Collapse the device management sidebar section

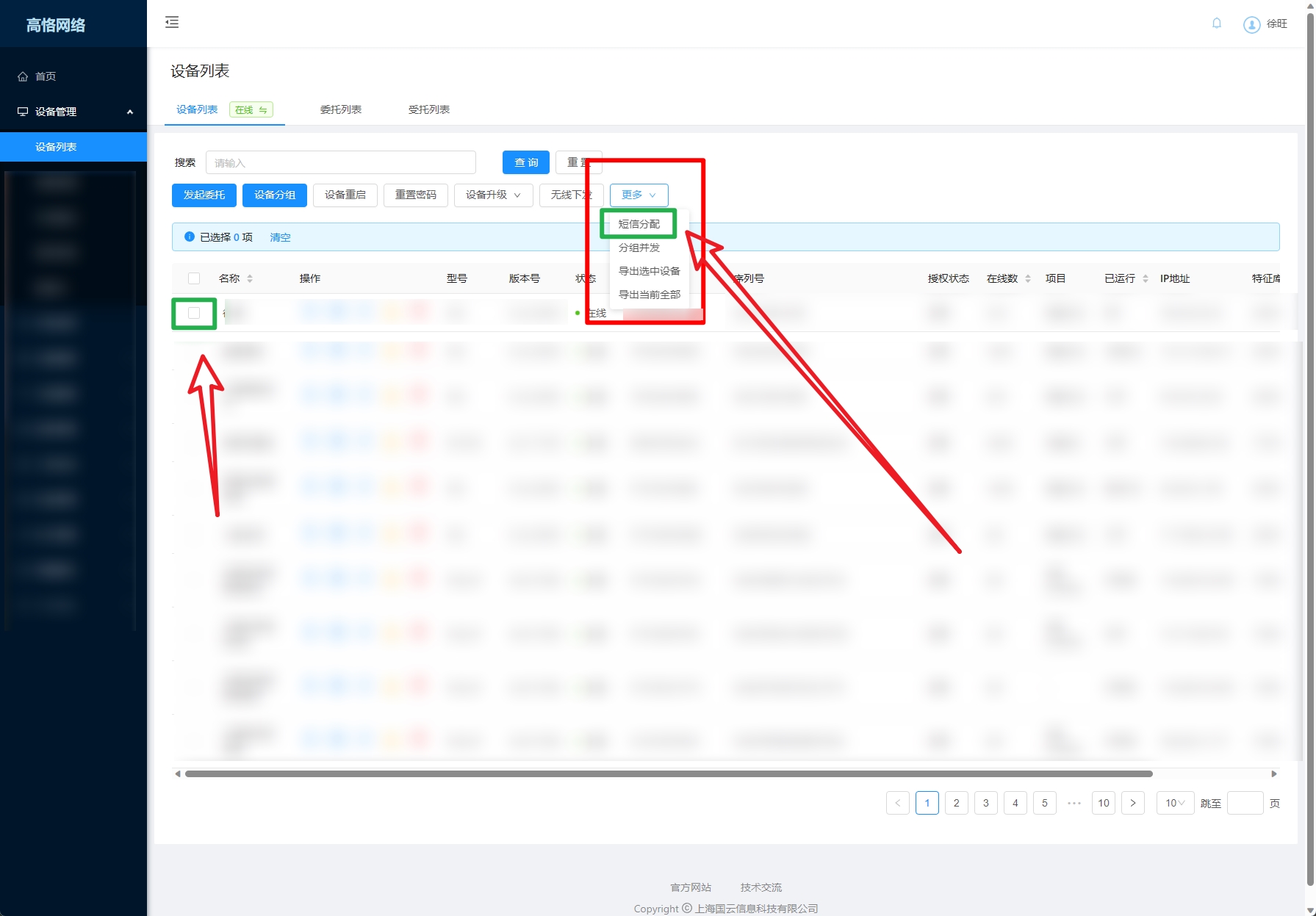(x=130, y=112)
